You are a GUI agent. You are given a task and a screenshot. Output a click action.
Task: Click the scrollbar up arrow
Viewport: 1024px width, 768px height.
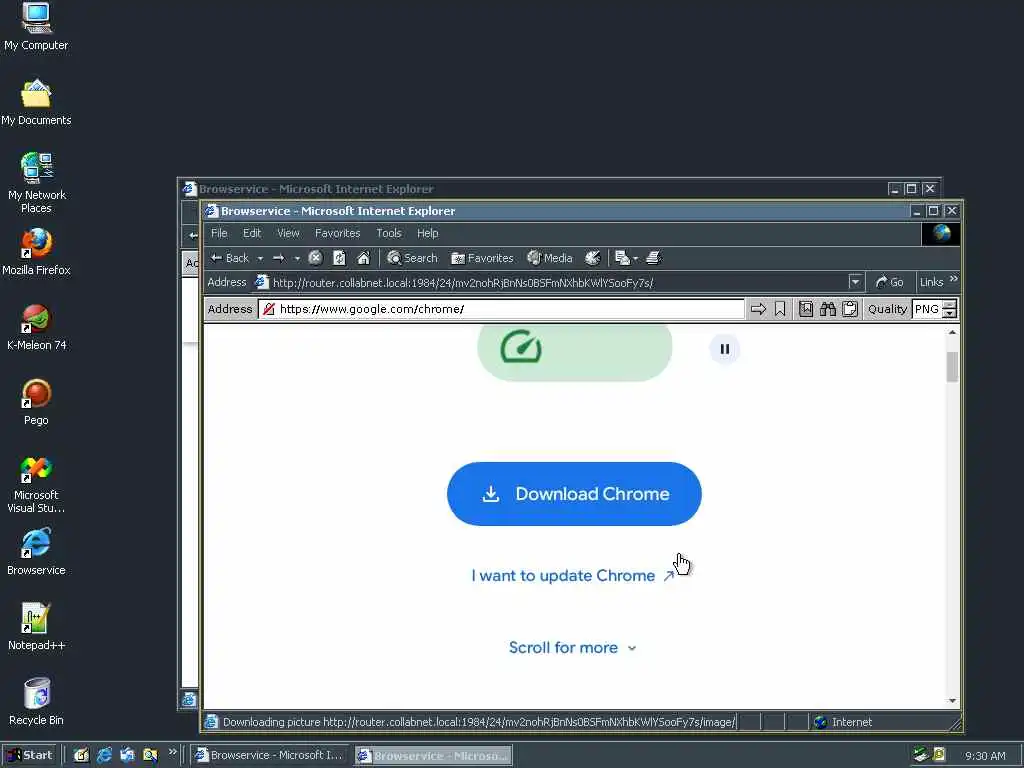pos(952,332)
